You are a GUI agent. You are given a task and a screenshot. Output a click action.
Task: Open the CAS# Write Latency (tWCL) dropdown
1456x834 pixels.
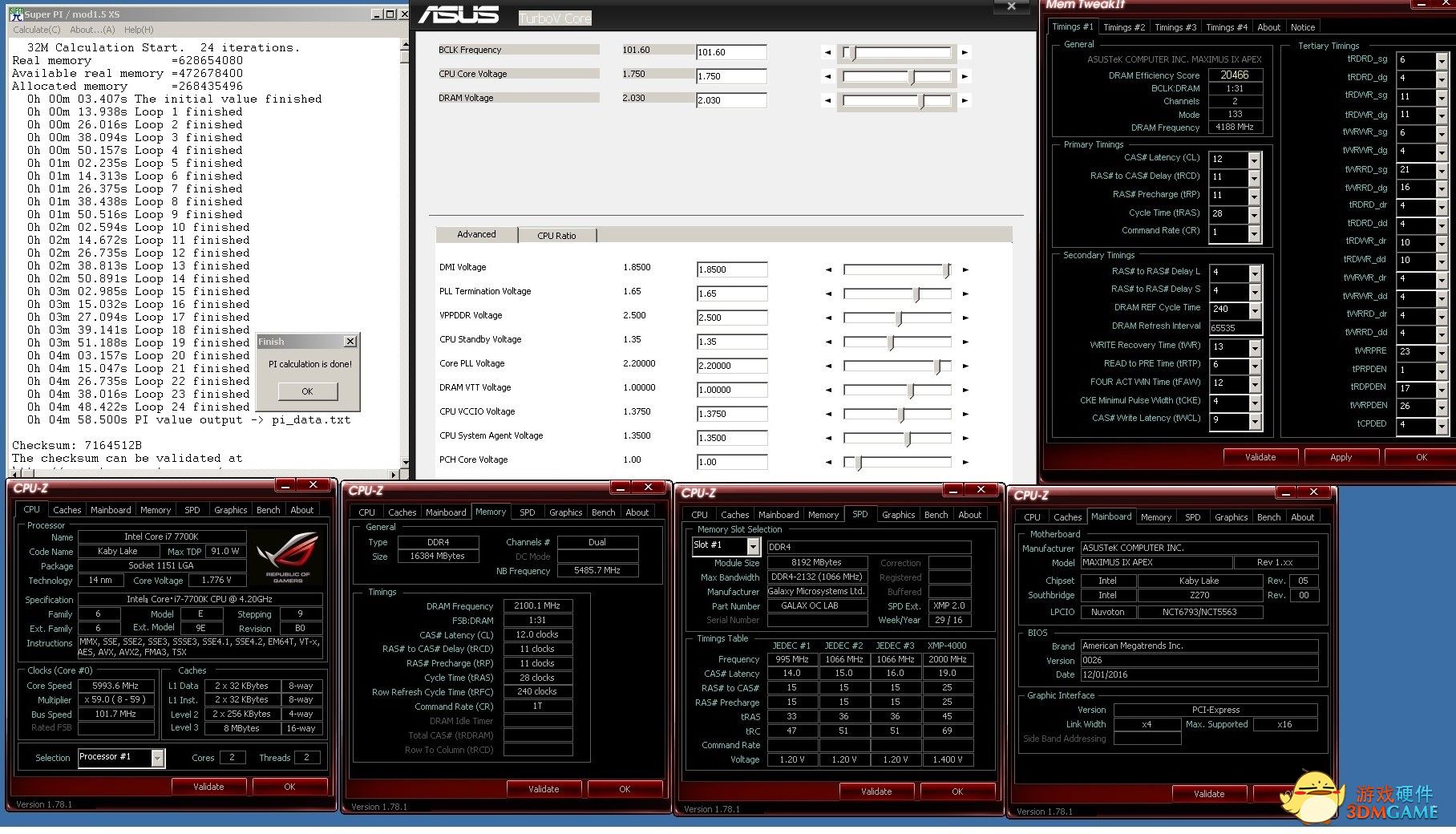coord(1255,420)
